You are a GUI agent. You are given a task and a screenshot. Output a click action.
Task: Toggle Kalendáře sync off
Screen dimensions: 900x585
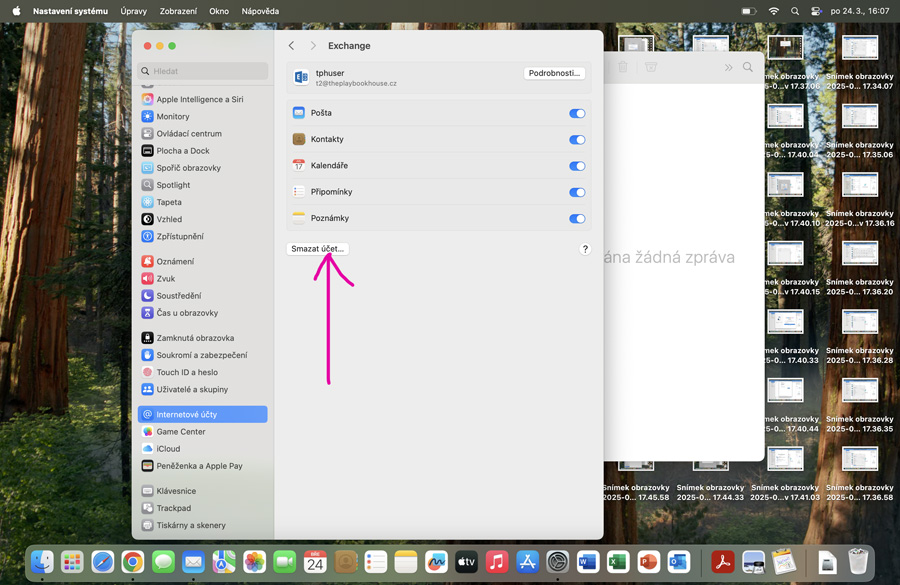pyautogui.click(x=577, y=166)
